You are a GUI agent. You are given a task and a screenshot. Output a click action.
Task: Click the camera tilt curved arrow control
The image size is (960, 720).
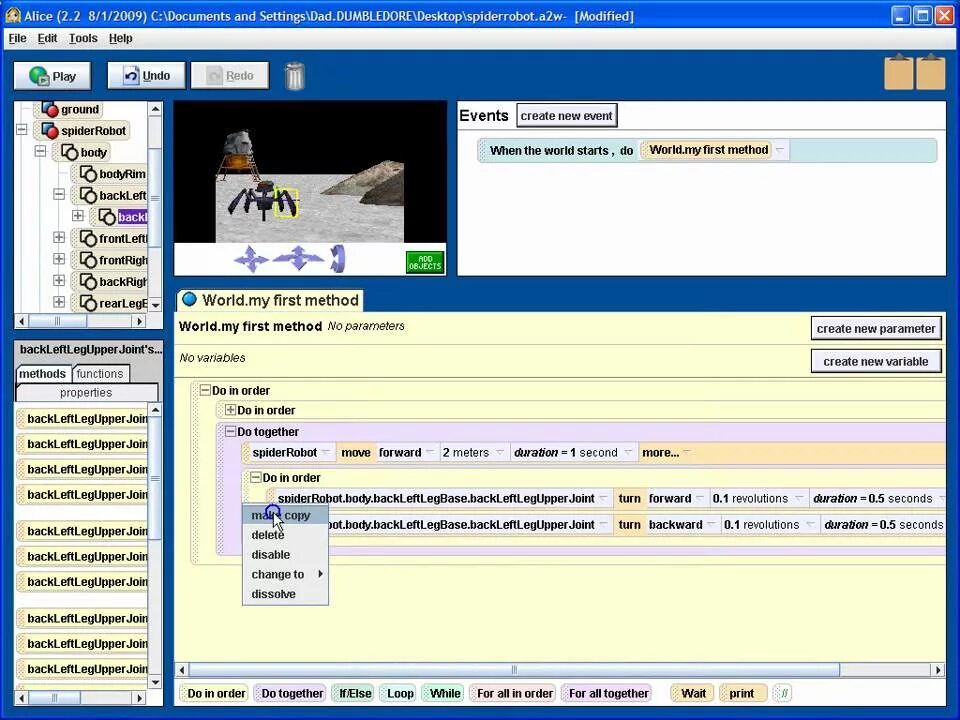[338, 258]
